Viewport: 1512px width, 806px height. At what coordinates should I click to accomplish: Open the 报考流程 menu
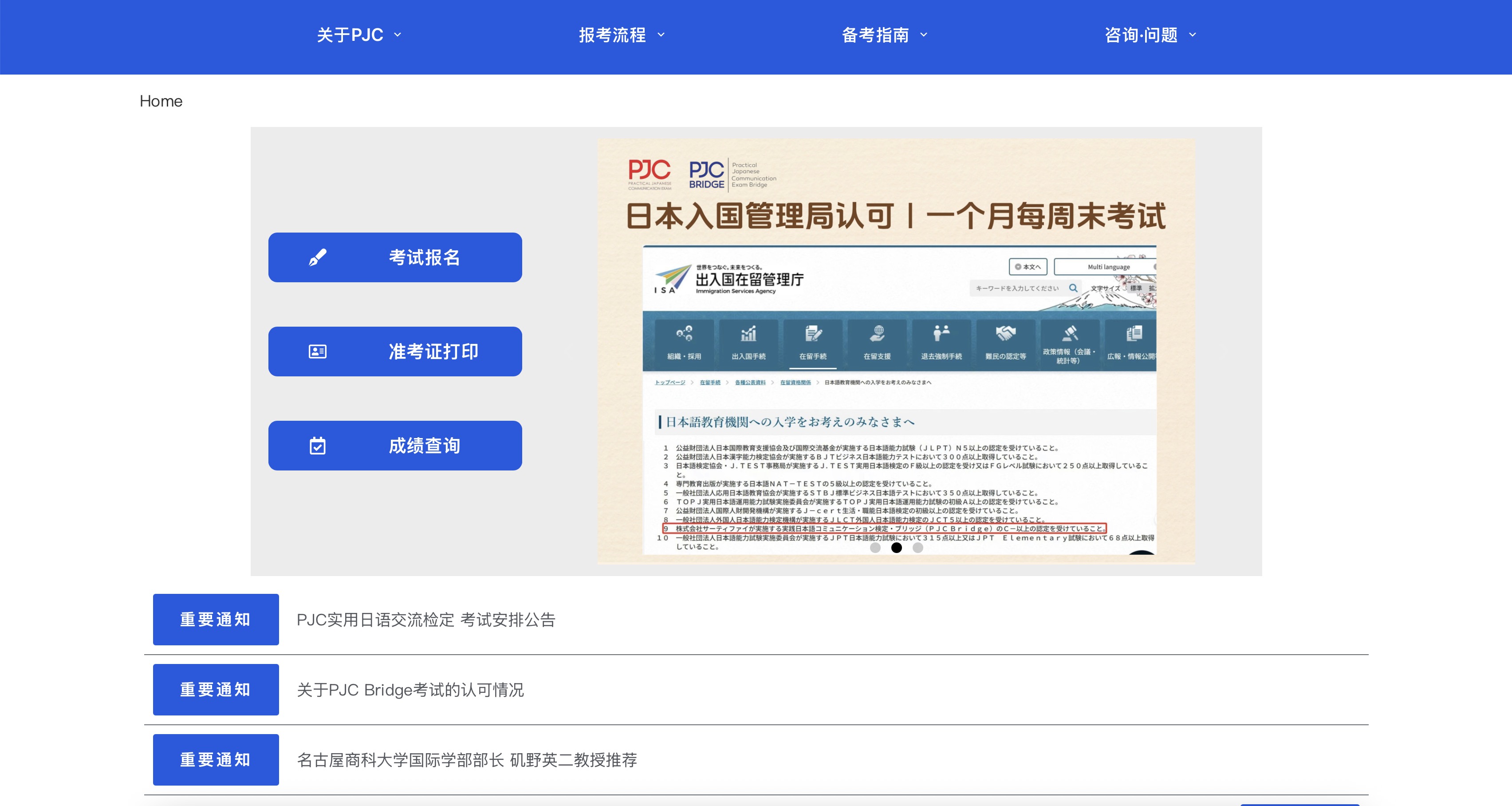coord(621,35)
